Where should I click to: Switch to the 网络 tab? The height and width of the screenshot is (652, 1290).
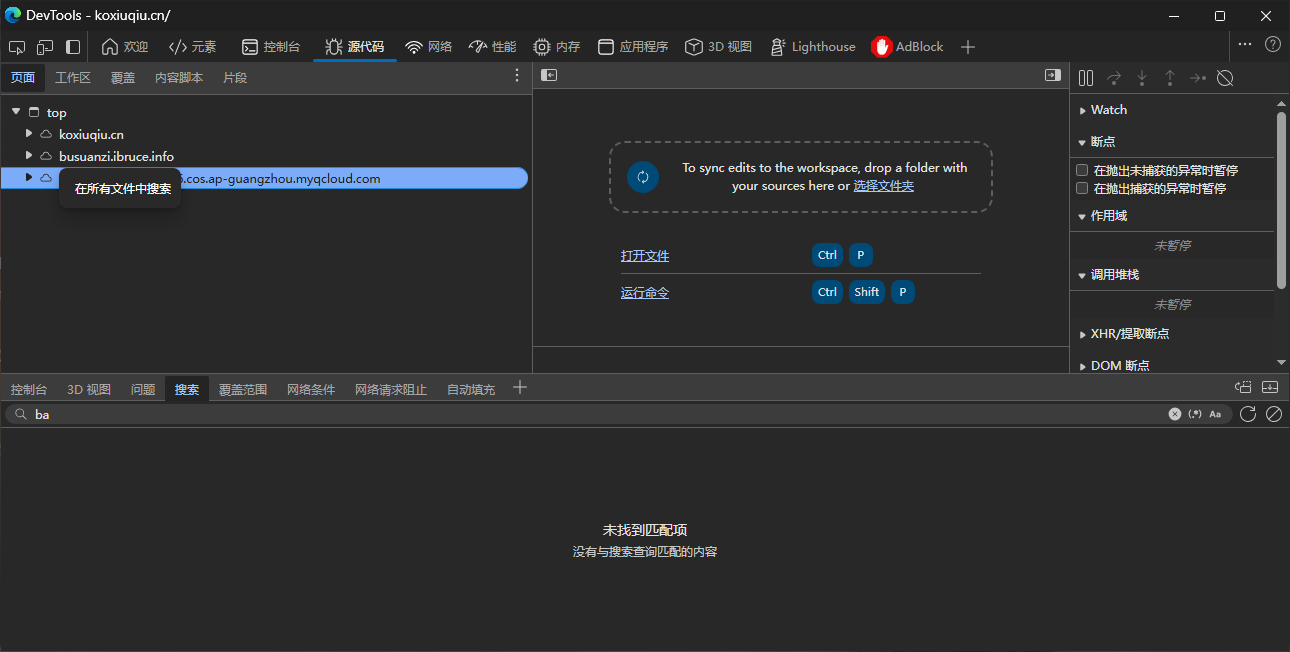(x=429, y=47)
